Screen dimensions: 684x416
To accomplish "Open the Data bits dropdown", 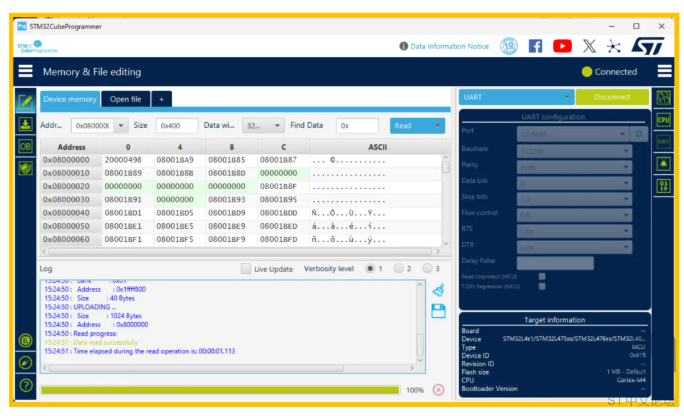I will click(x=574, y=183).
